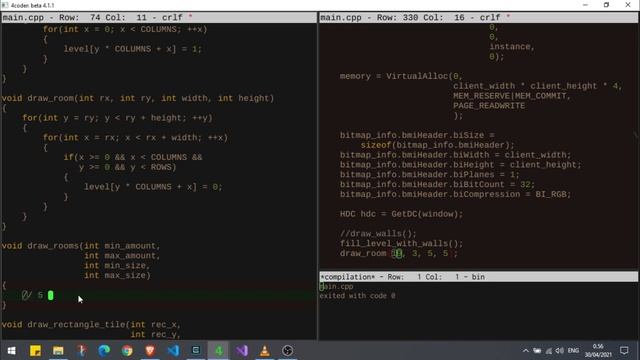Viewport: 640px width, 360px height.
Task: Click 'for(int x = rx; x < rx + width; ++x)'
Action: click(136, 138)
